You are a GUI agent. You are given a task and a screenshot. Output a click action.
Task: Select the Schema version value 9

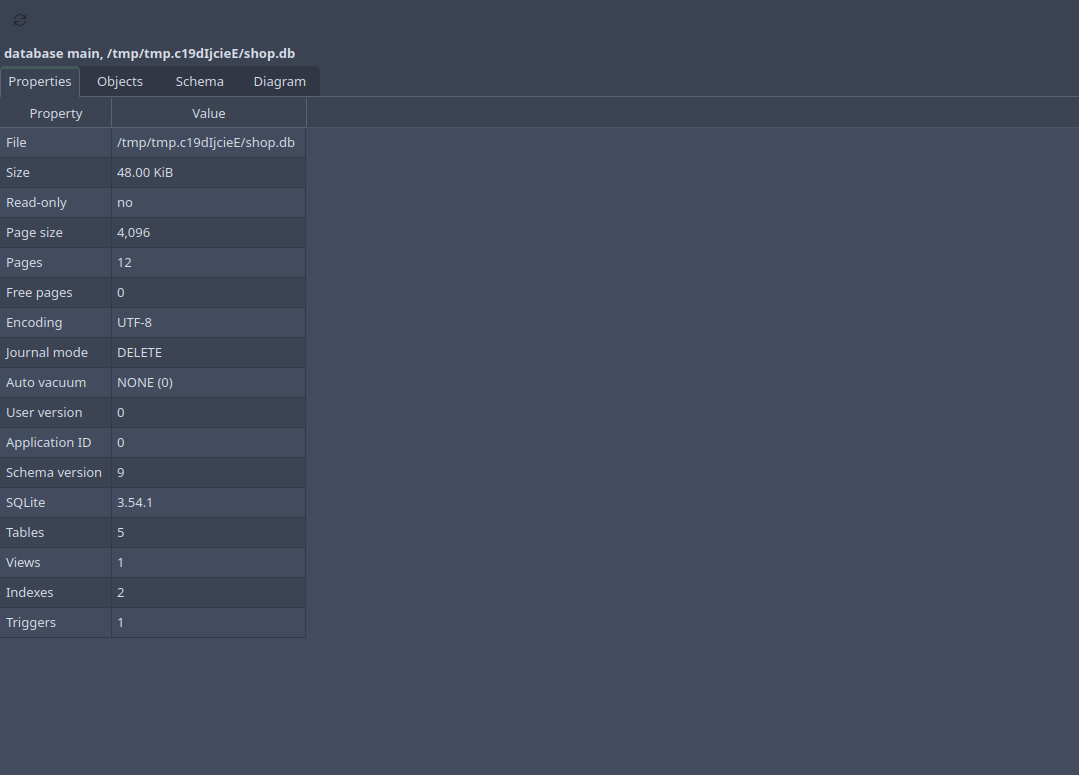pos(209,472)
